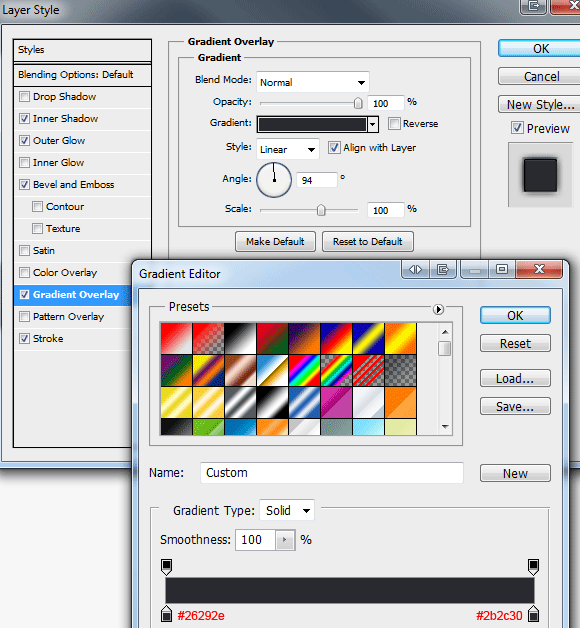Click the angle dial control
Screen dimensions: 580x628
[274, 180]
